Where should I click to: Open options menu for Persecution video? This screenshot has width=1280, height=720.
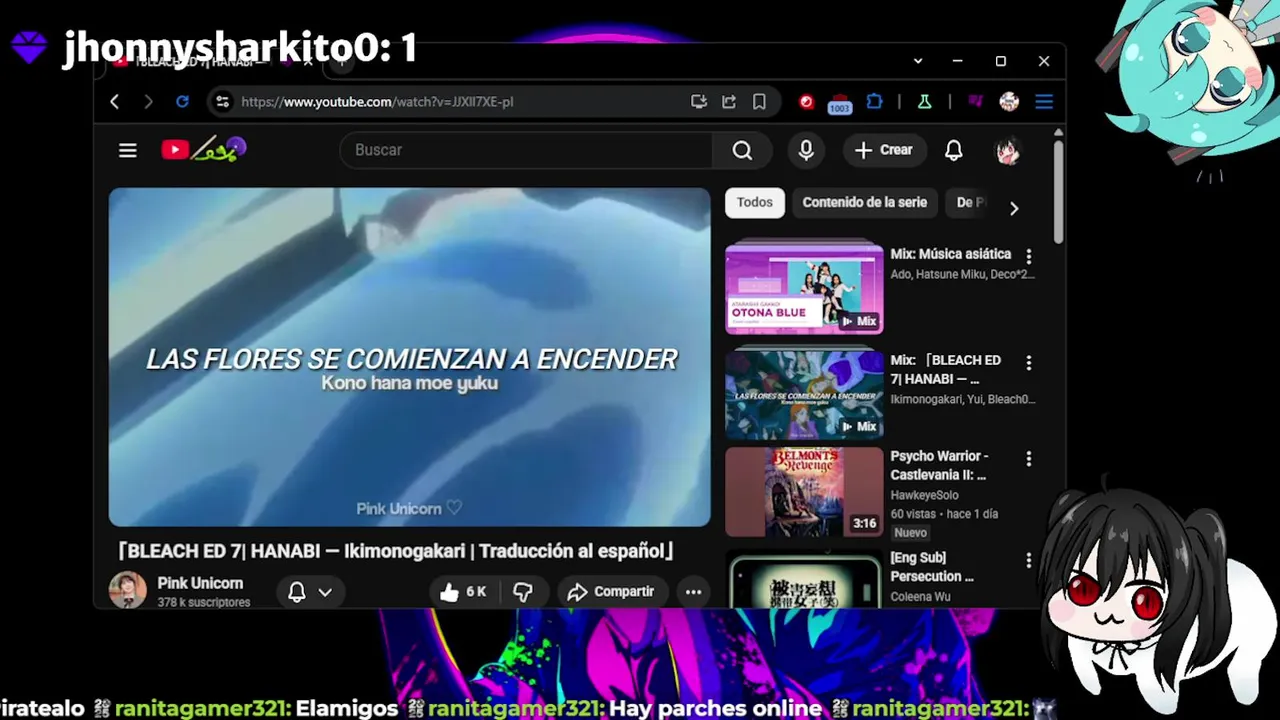pos(1029,561)
